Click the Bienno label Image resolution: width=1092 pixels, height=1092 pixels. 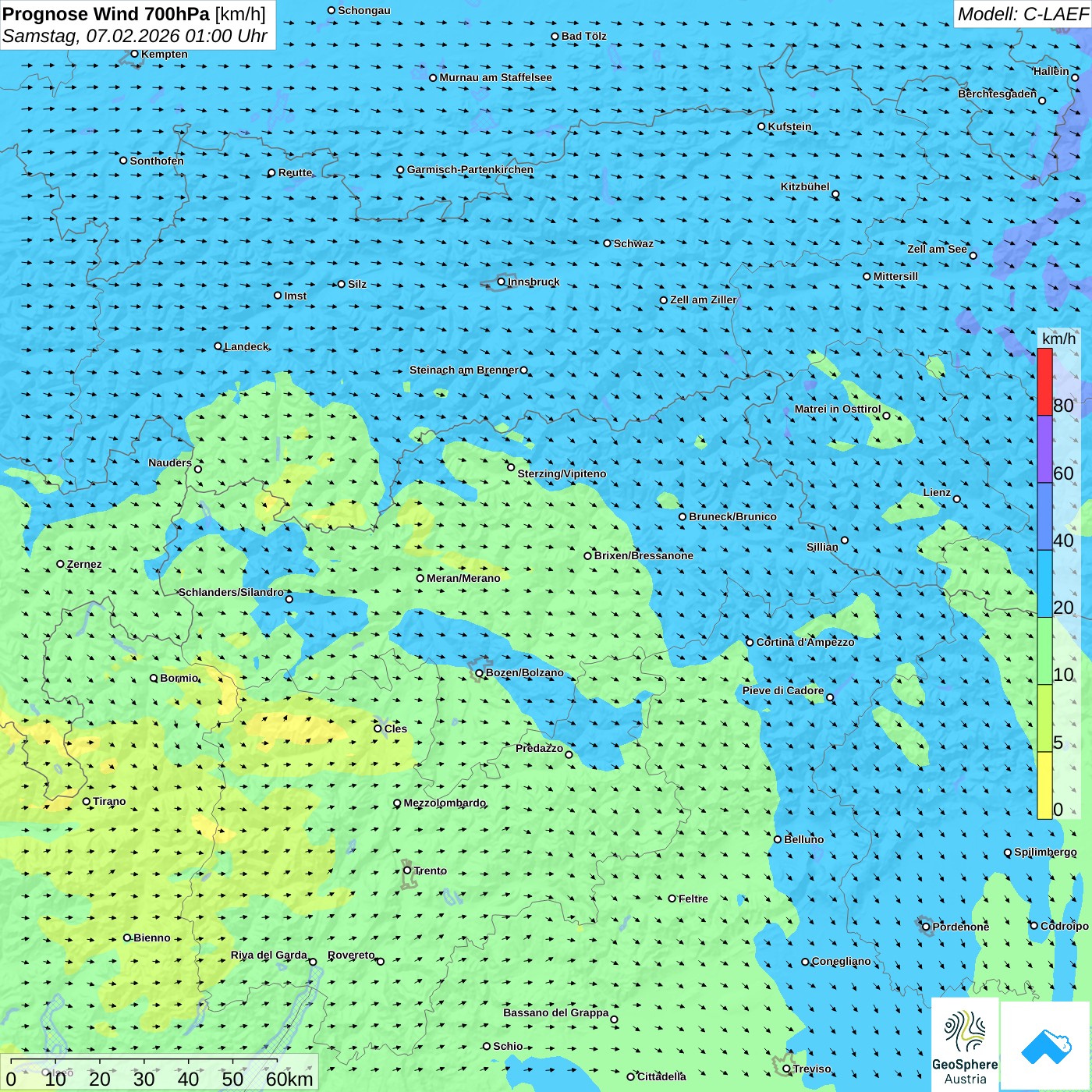(x=152, y=938)
